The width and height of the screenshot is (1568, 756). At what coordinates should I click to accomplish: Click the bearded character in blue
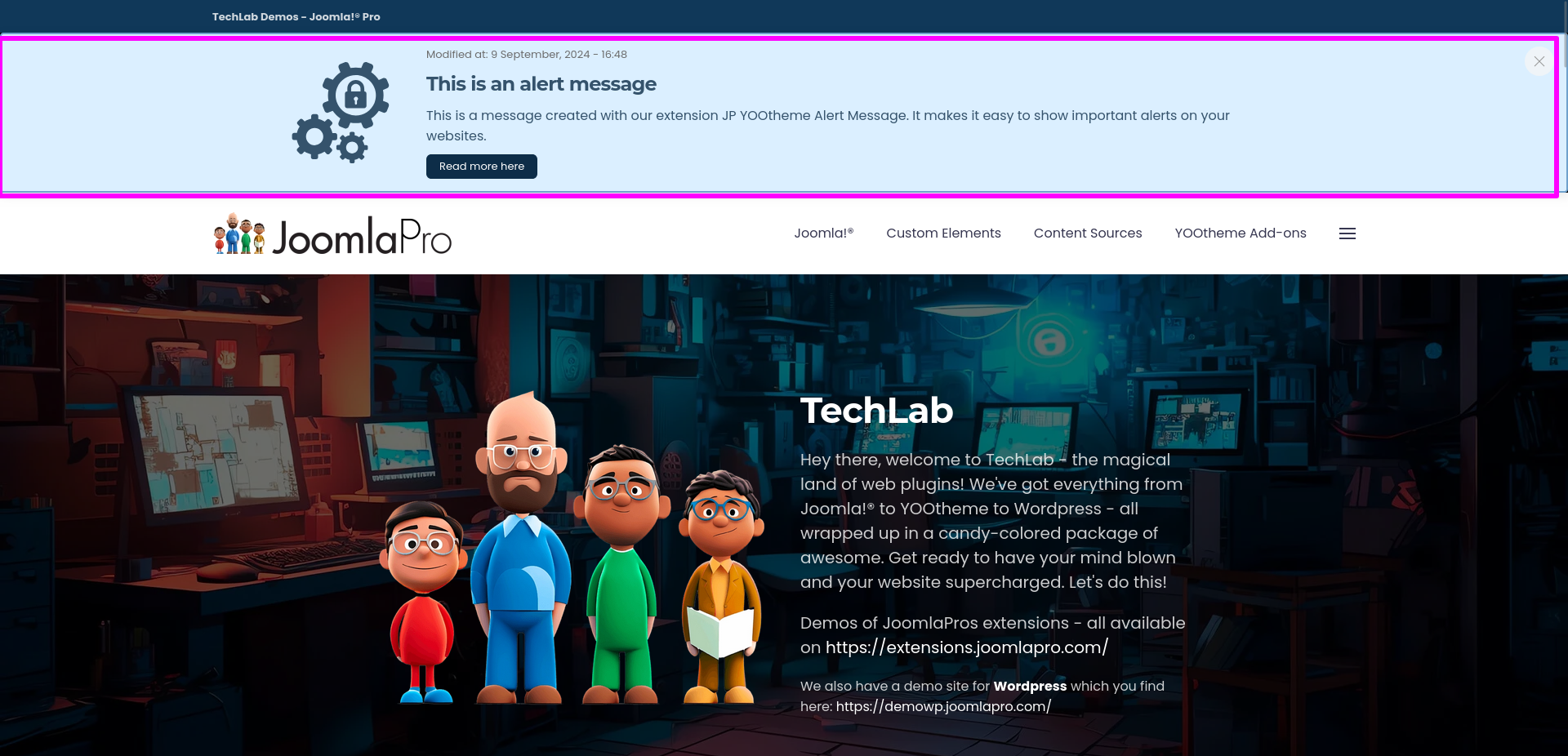pos(521,547)
